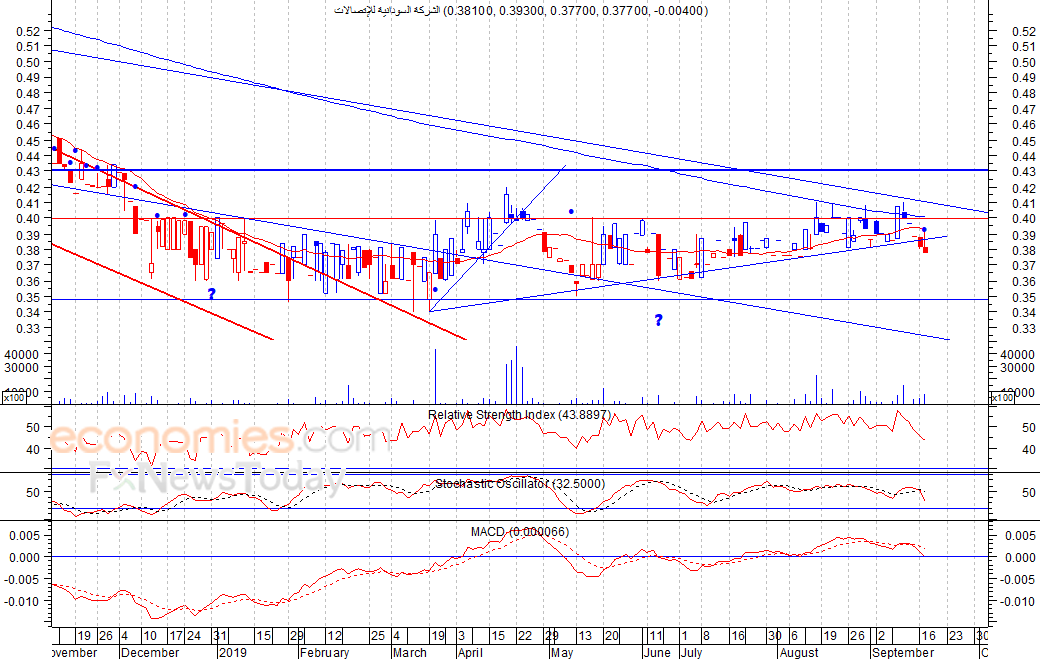Click the x100 volume multiplier on right axis

click(x=1002, y=397)
